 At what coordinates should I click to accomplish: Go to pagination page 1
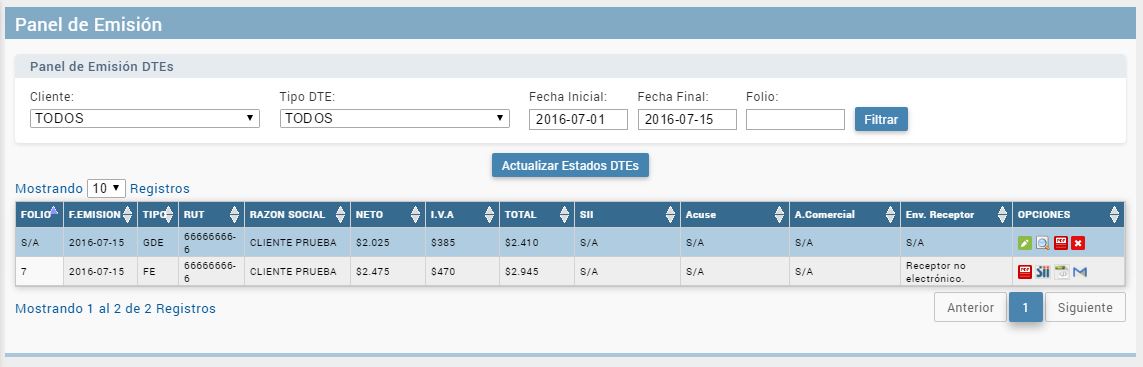[1026, 307]
